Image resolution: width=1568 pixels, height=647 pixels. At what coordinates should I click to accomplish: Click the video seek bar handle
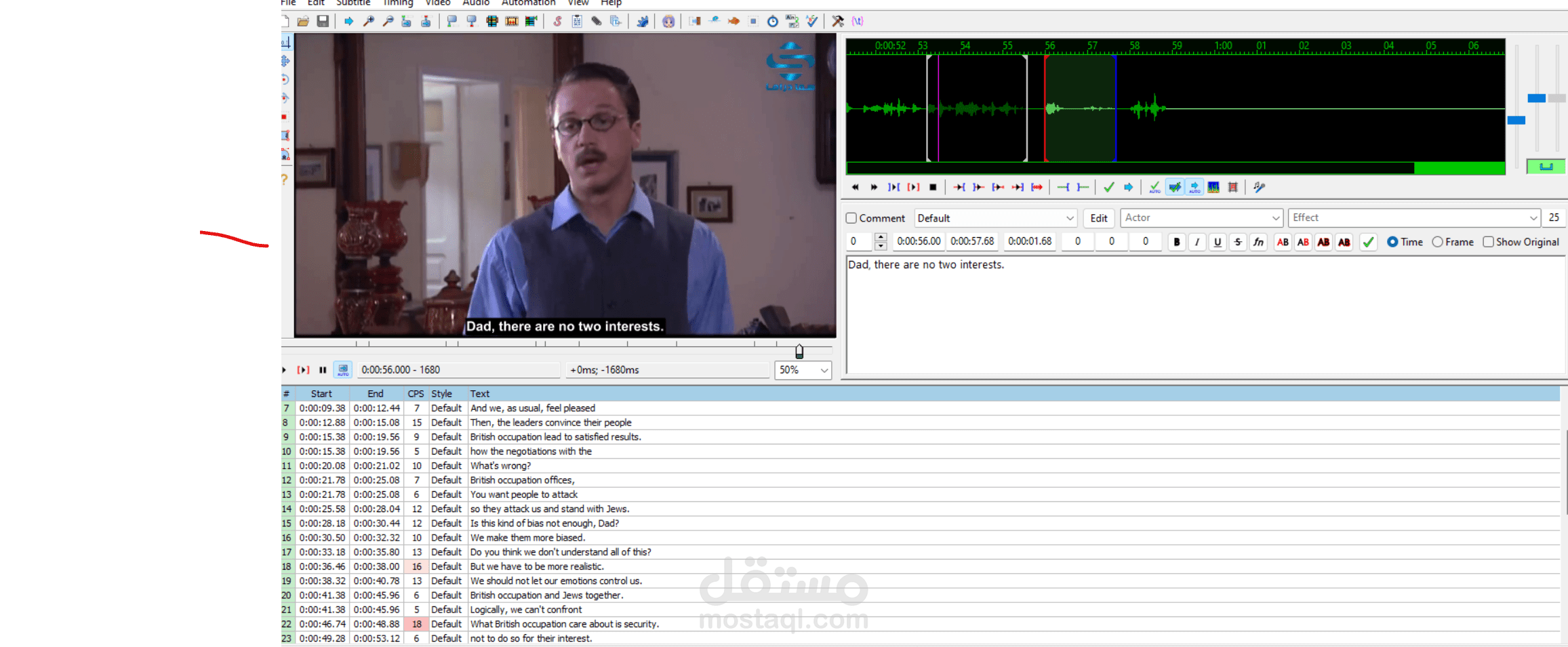[799, 351]
